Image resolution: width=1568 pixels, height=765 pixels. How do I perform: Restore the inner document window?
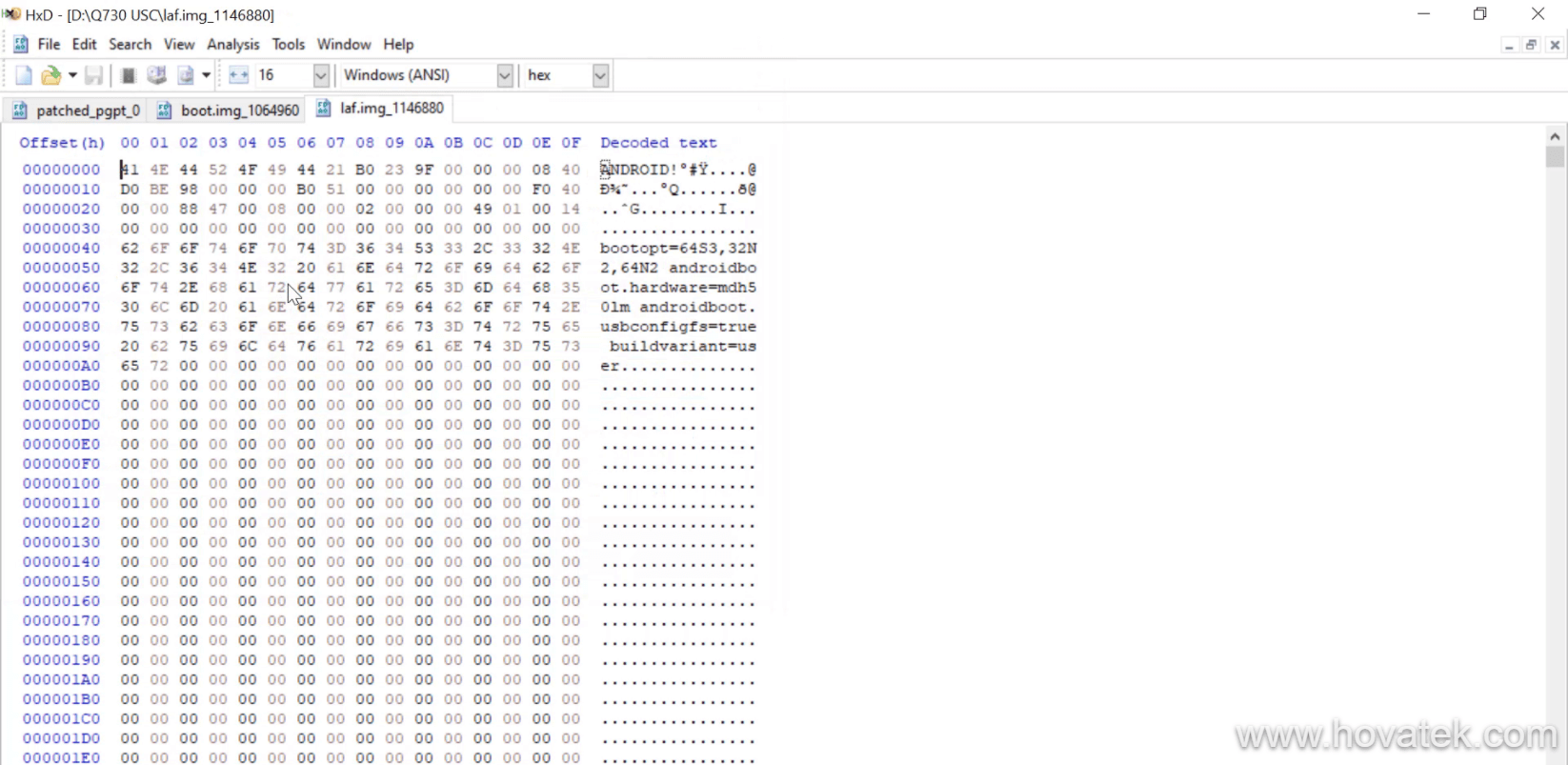(x=1532, y=45)
